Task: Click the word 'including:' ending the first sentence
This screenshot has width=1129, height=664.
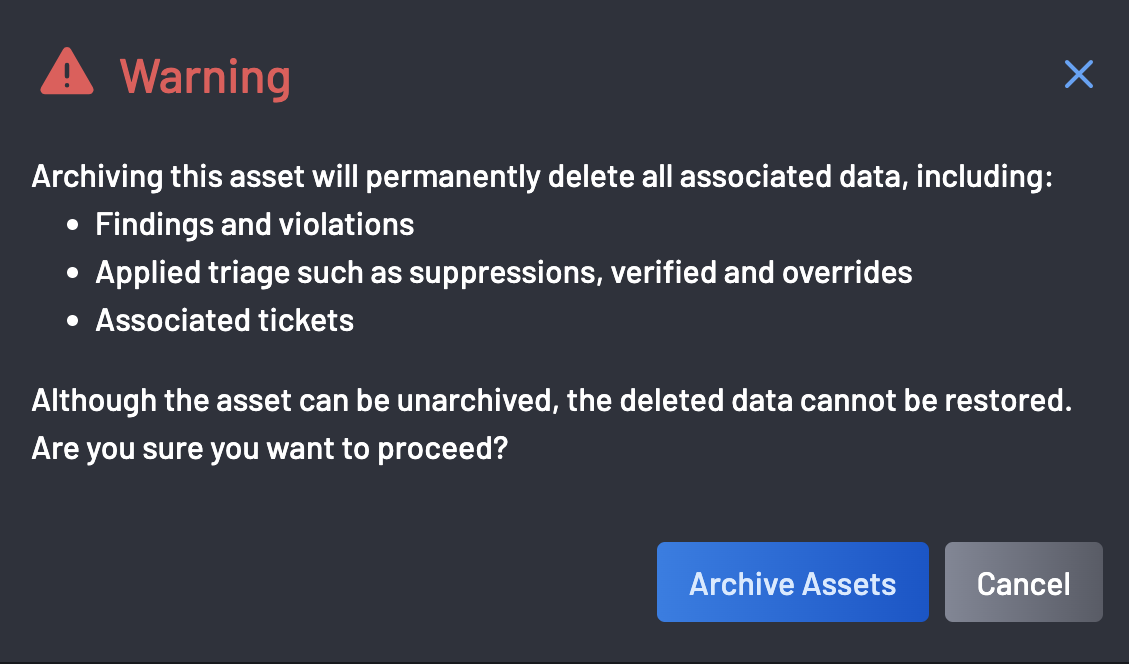Action: pyautogui.click(x=984, y=176)
